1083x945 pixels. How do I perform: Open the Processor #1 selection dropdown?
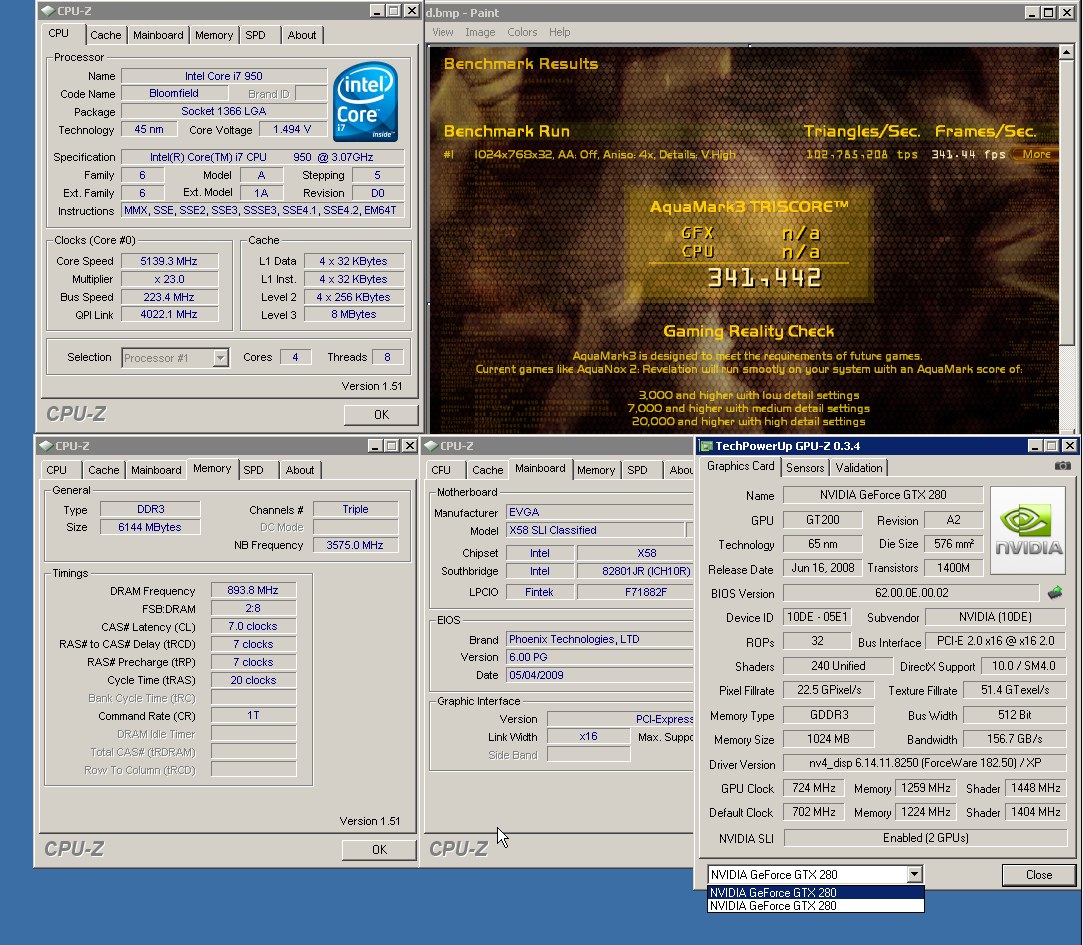(x=220, y=358)
